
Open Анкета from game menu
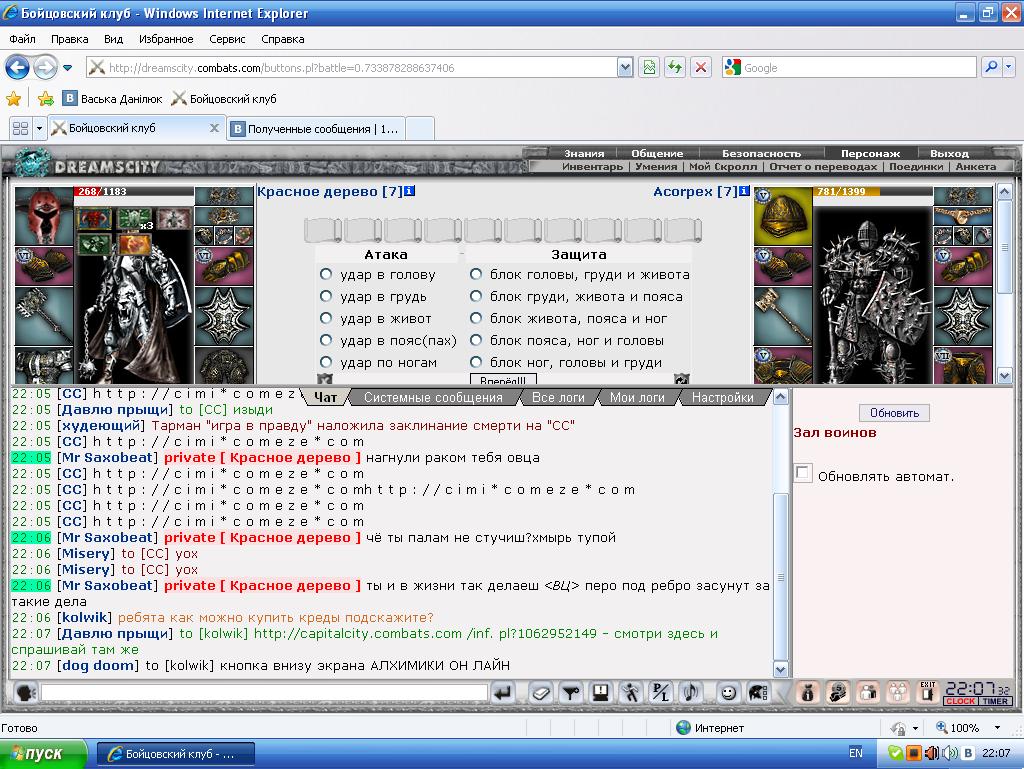tap(976, 166)
